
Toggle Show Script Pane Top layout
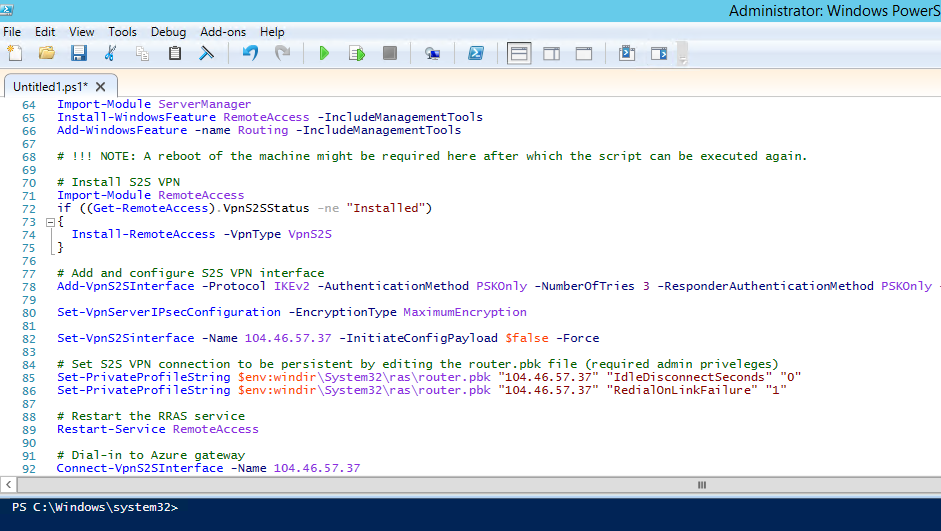pos(519,53)
